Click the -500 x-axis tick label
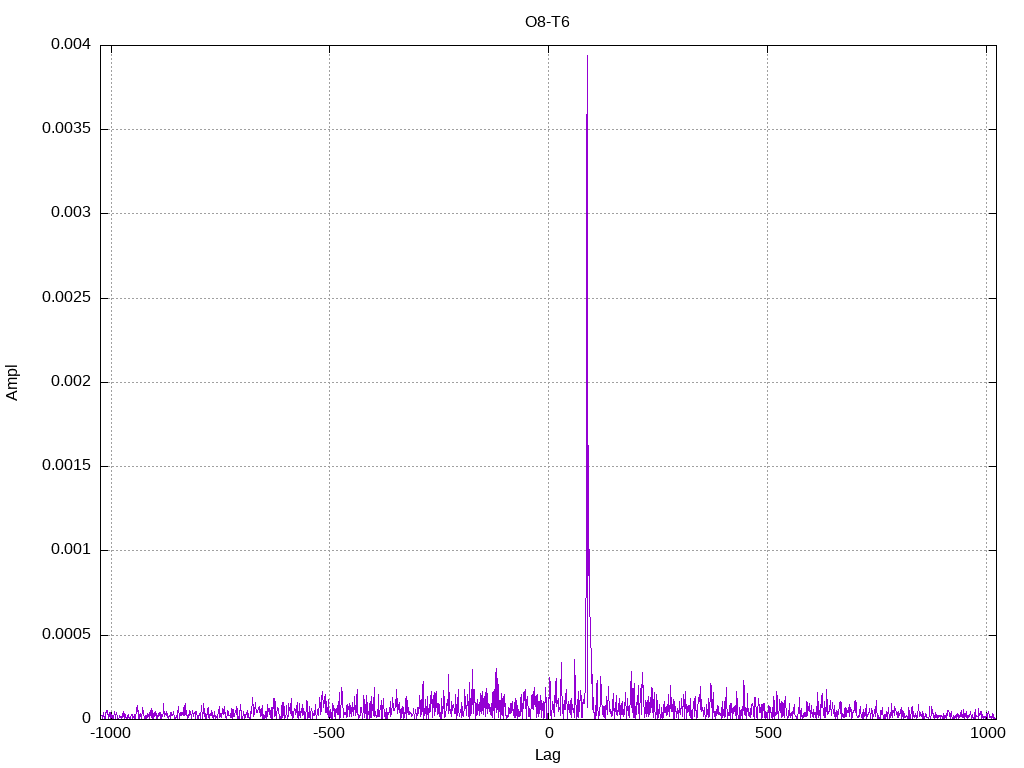The width and height of the screenshot is (1024, 768). coord(329,734)
